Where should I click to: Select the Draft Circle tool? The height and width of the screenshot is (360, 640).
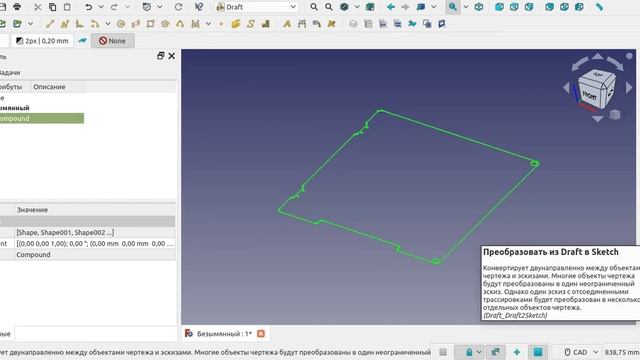coord(121,24)
